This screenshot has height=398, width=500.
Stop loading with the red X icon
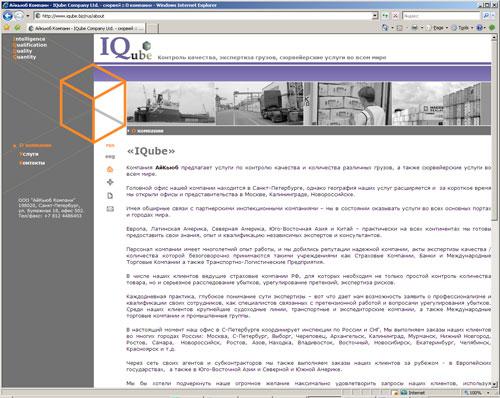click(395, 16)
